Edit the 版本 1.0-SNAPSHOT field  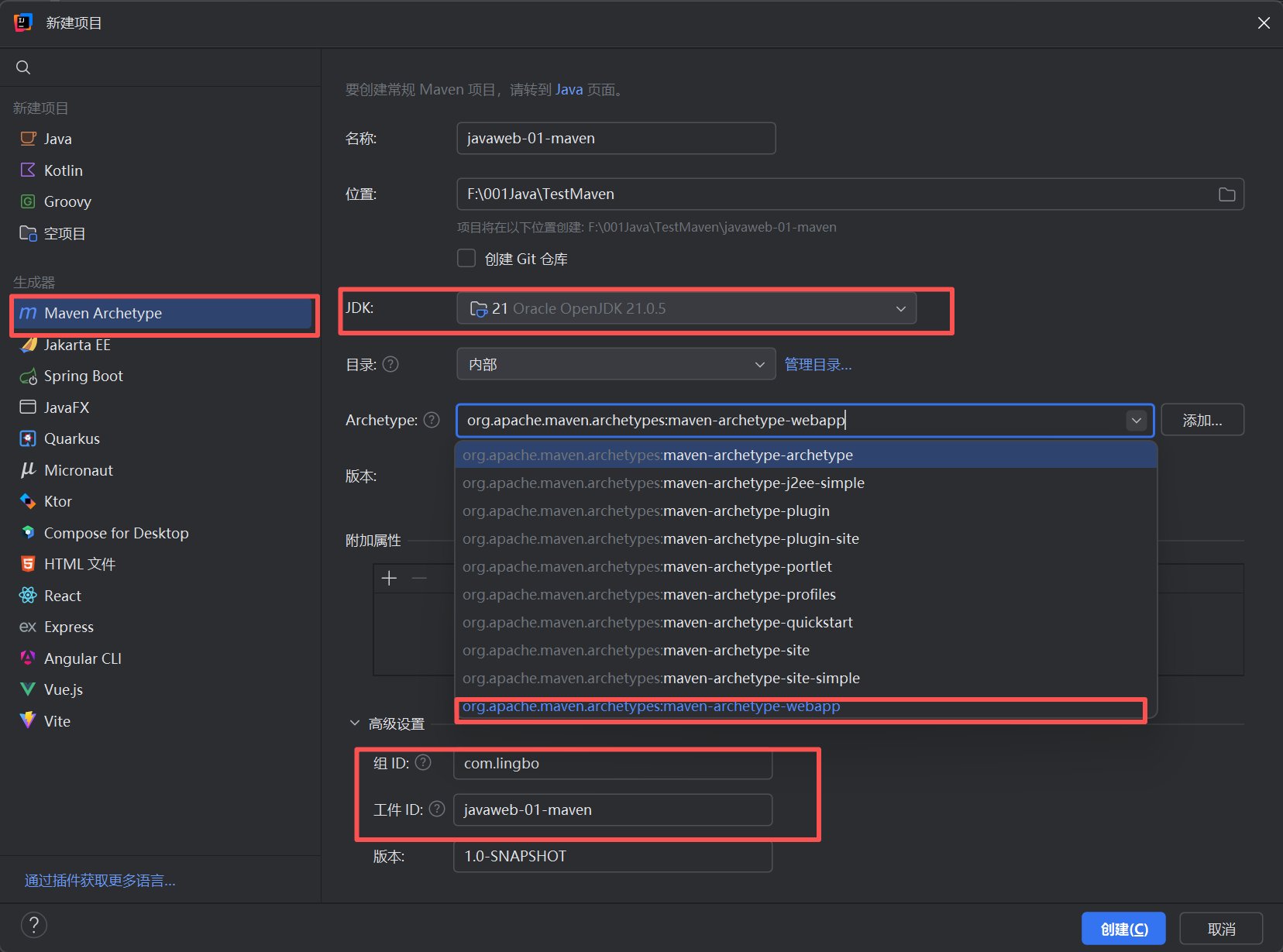click(x=613, y=856)
